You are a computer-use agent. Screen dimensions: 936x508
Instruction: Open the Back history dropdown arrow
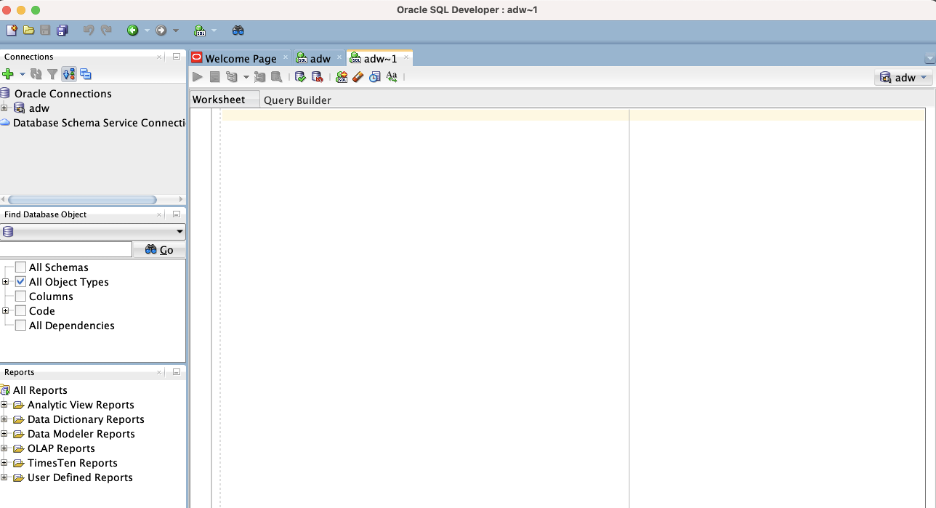[147, 30]
